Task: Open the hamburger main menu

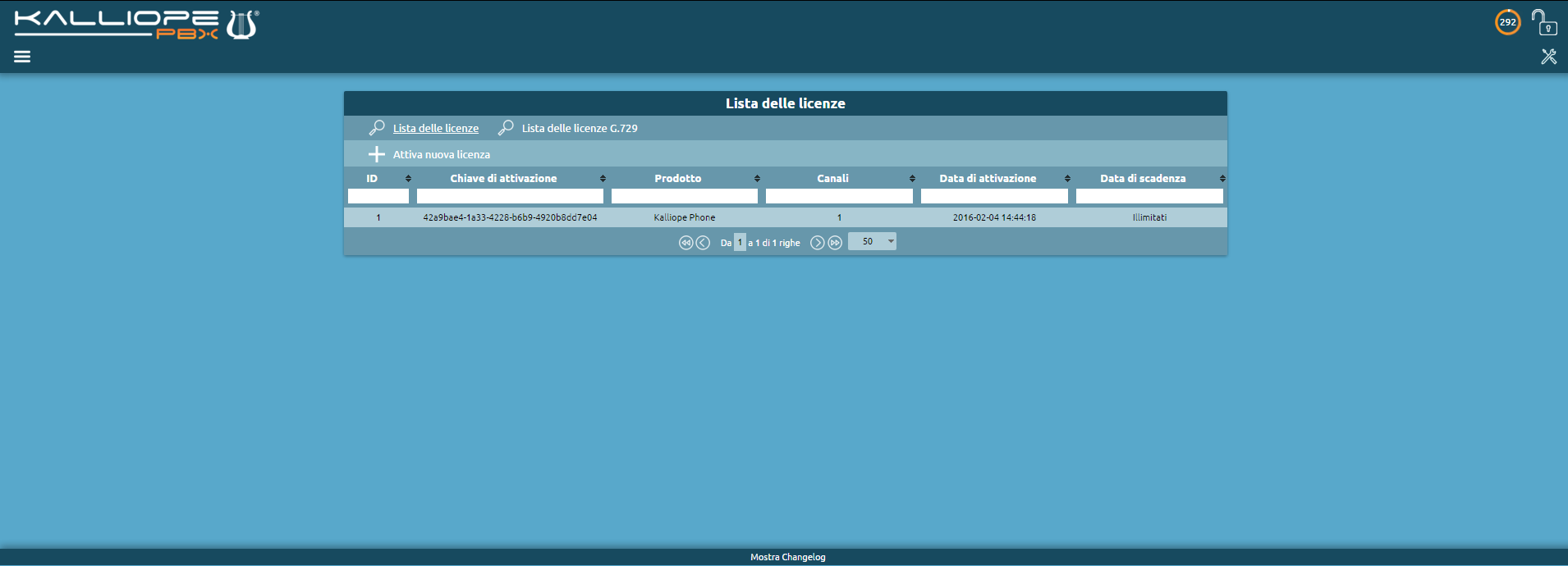Action: [x=22, y=57]
